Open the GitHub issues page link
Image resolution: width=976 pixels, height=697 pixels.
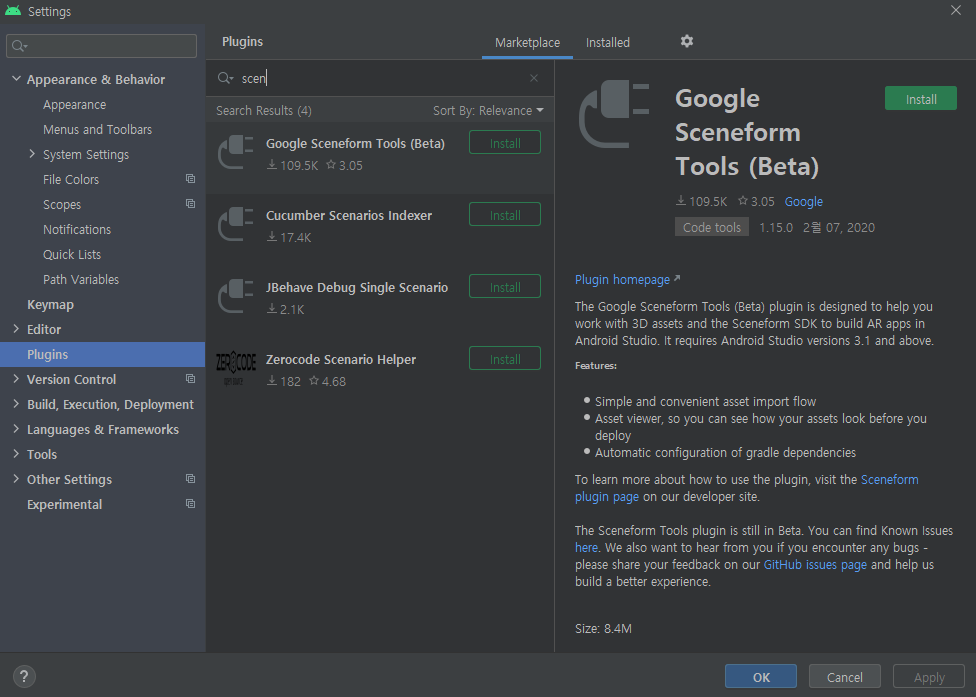click(x=815, y=564)
